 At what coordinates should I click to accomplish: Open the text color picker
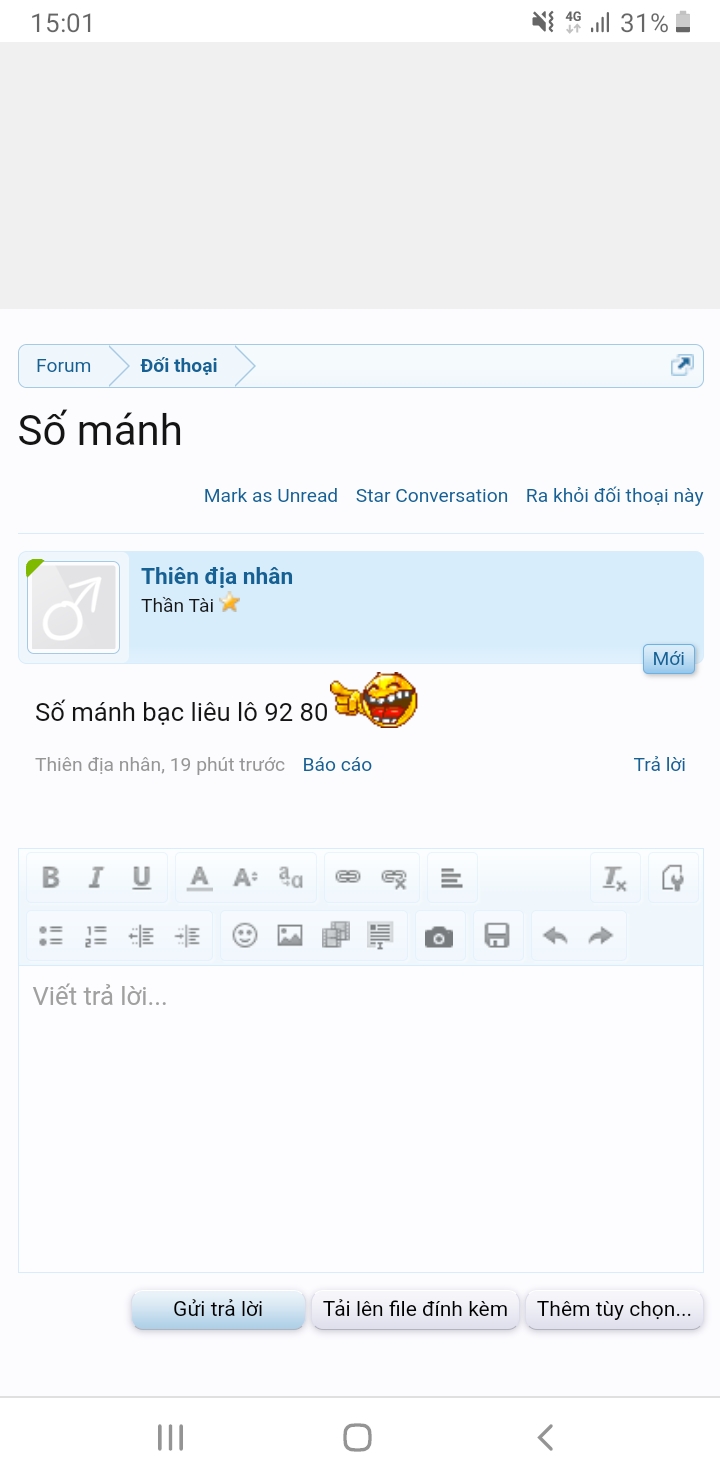pos(200,878)
